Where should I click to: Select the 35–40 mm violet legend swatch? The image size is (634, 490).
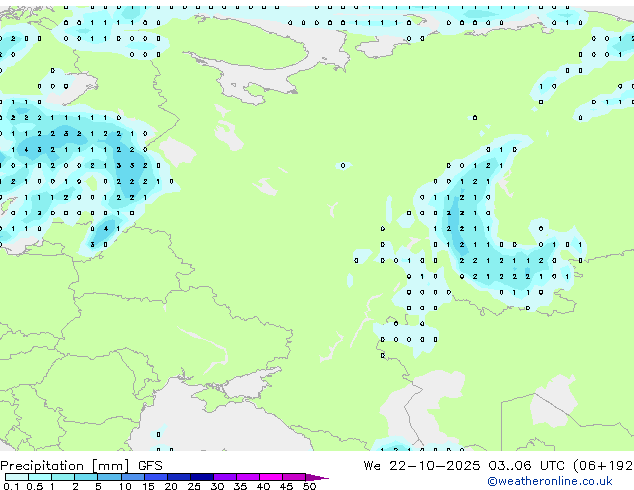click(248, 477)
